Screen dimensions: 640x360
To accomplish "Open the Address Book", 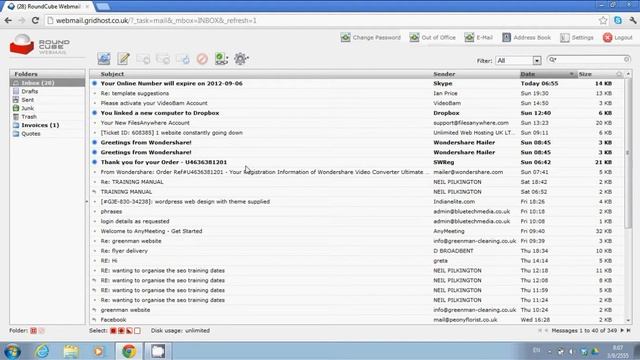I will coord(527,38).
